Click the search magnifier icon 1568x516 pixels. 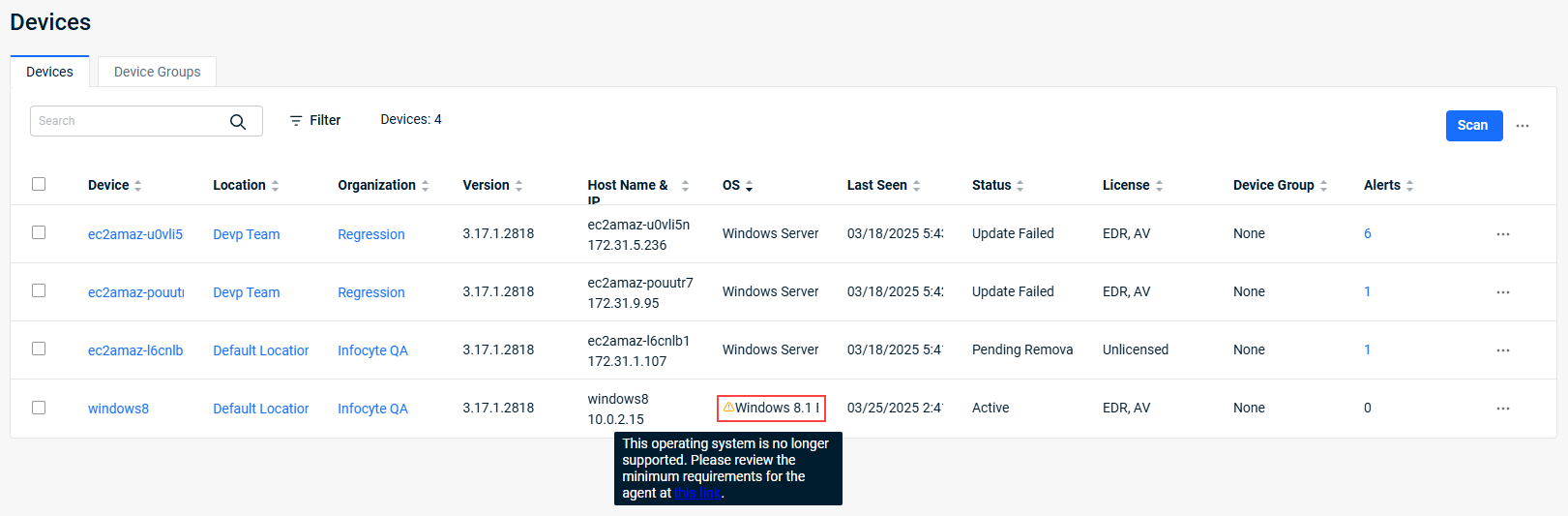237,121
